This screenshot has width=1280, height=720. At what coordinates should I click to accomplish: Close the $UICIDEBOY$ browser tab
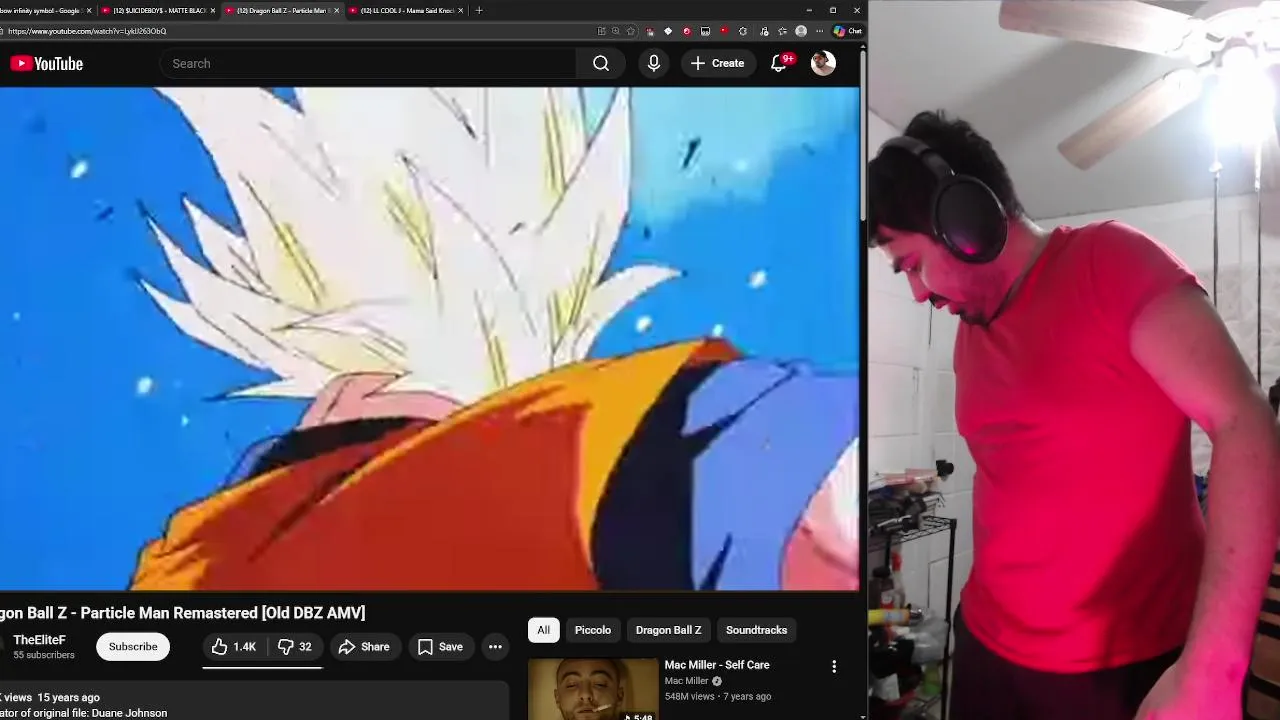click(213, 10)
